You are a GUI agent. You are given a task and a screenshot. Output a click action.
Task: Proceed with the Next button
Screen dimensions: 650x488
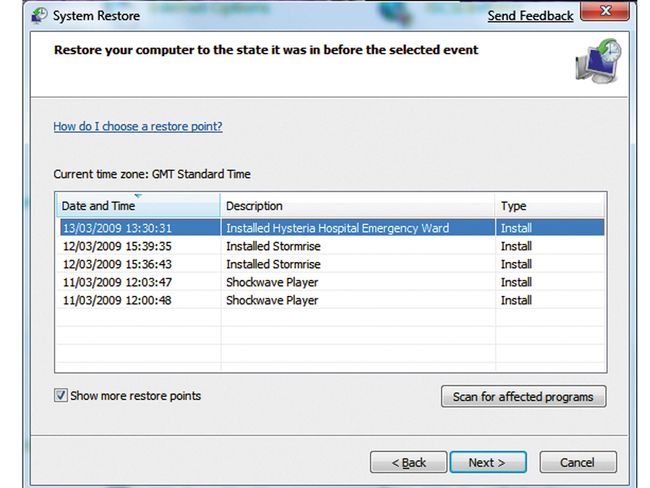click(486, 463)
